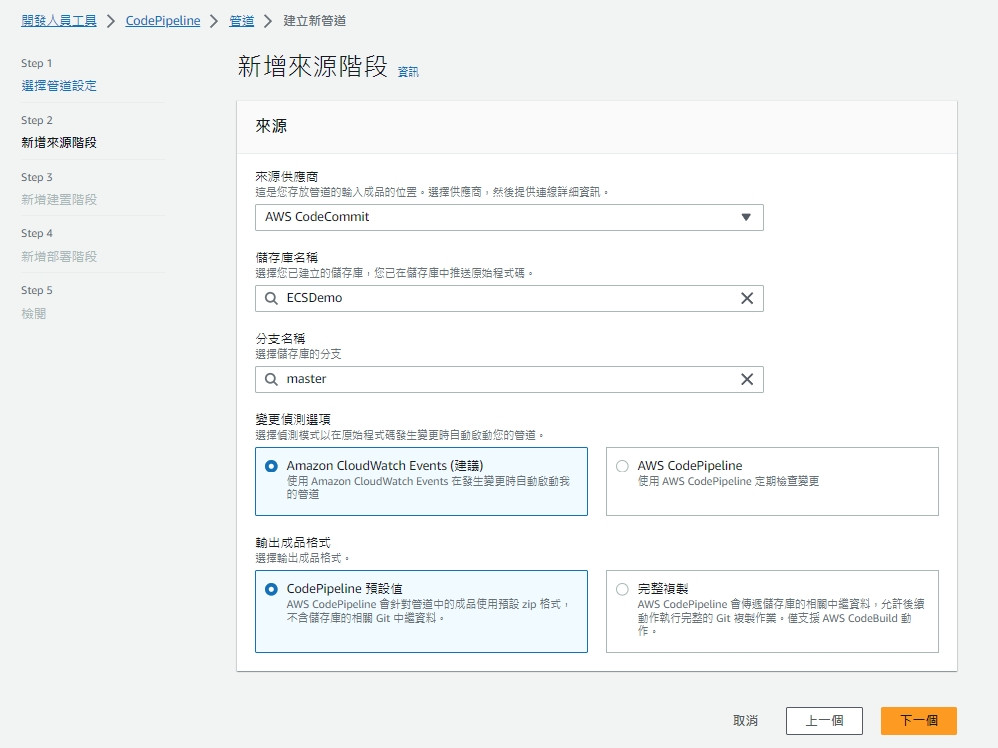The width and height of the screenshot is (998, 748).
Task: Select Step 5 檢閱 in sidebar
Action: tap(33, 314)
